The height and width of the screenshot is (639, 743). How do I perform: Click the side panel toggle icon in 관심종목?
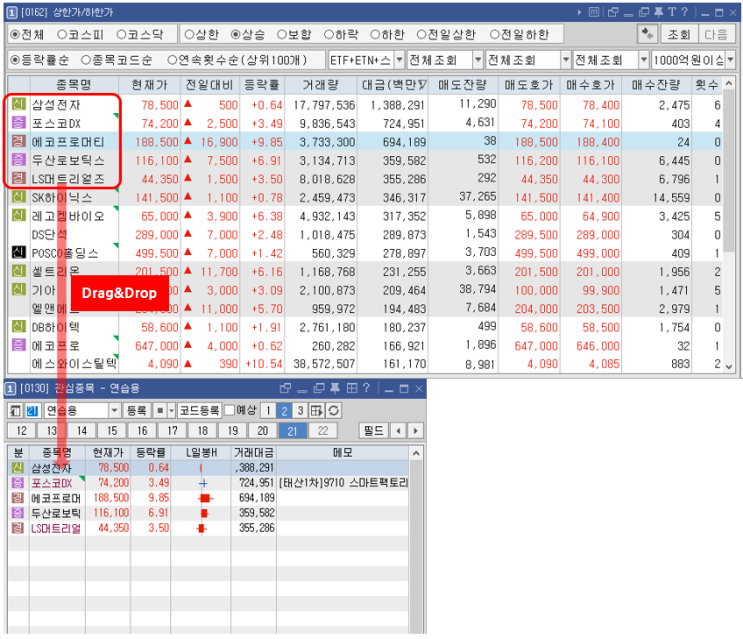(x=16, y=410)
